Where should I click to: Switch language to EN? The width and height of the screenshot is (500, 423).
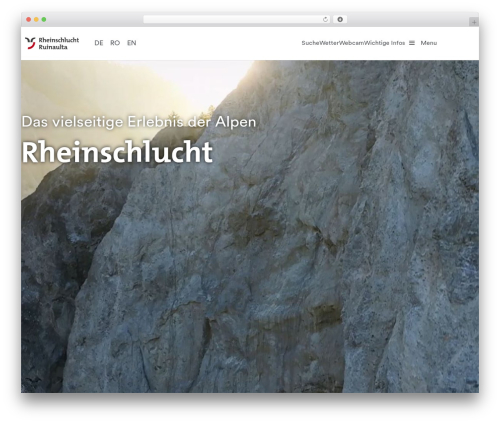132,43
